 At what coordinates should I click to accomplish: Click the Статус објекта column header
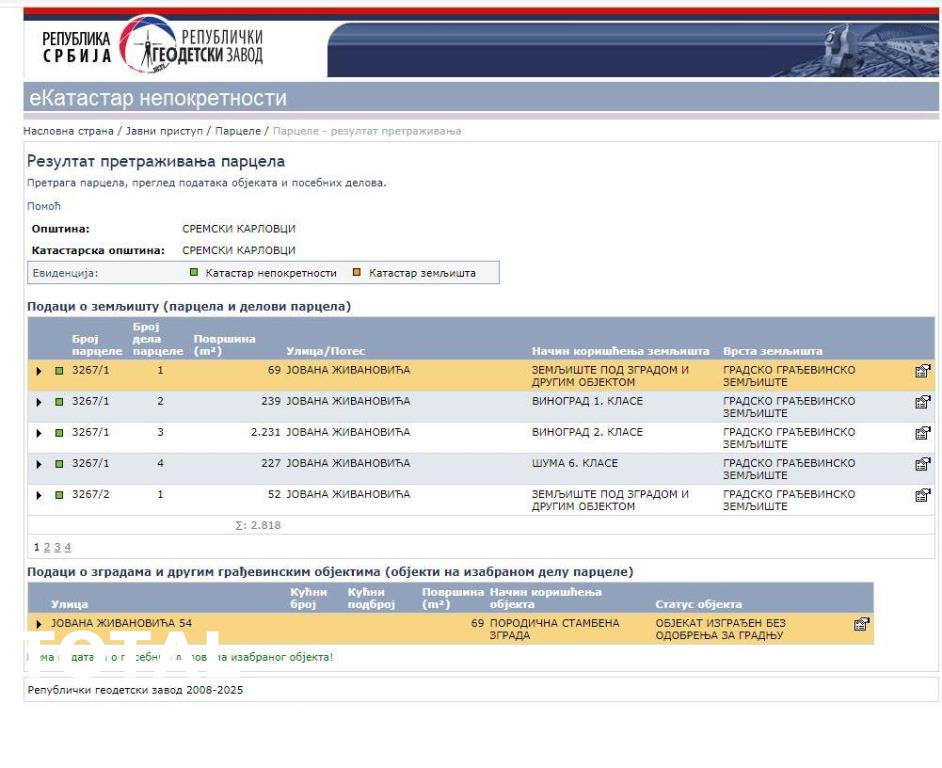(699, 605)
